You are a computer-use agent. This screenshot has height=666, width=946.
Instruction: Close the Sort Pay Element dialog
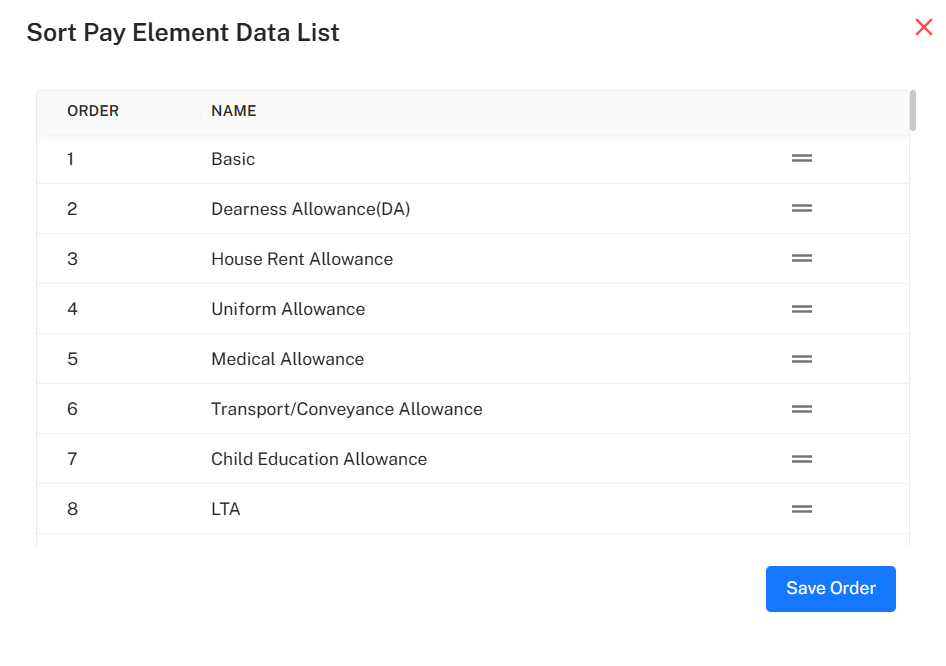pos(923,28)
